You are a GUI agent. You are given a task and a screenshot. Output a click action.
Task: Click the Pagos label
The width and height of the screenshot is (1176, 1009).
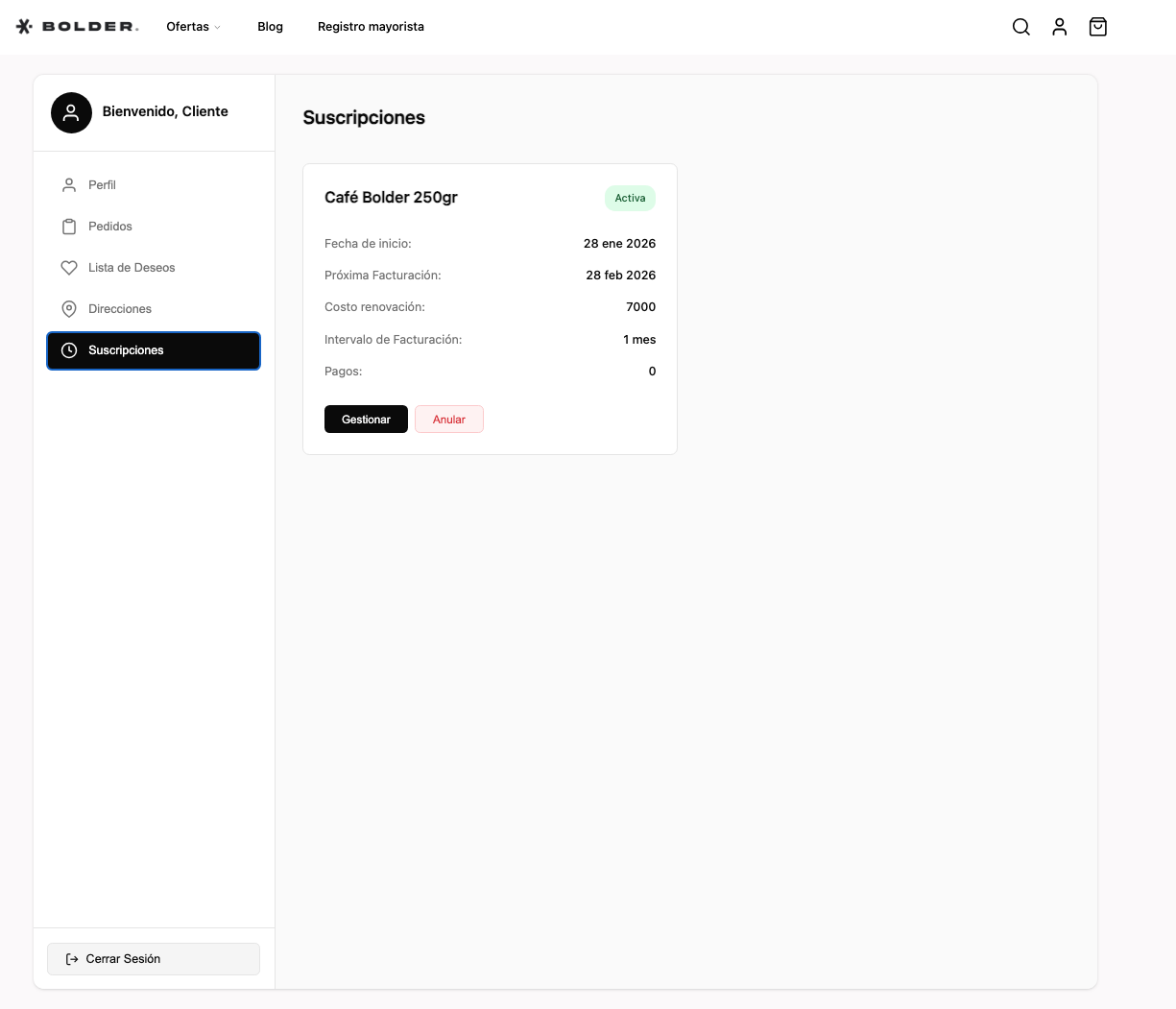pos(344,372)
